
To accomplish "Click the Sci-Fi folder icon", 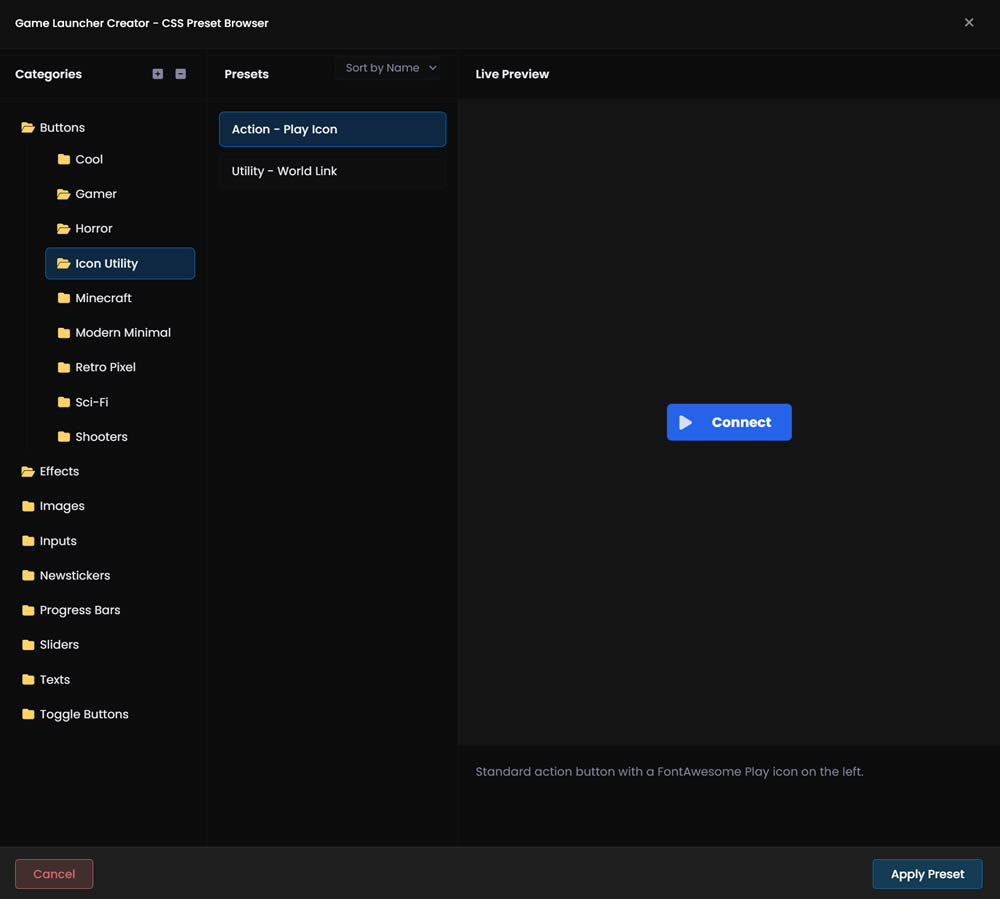I will [63, 401].
